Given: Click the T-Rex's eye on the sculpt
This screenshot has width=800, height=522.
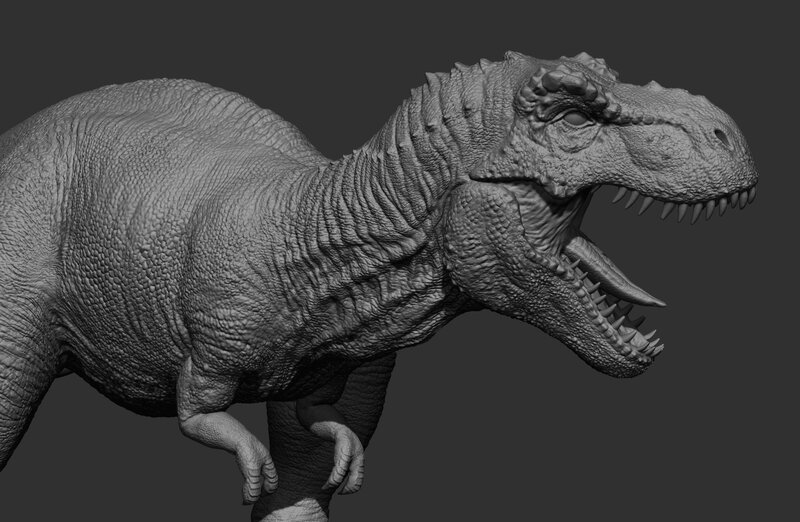Looking at the screenshot, I should tap(577, 118).
